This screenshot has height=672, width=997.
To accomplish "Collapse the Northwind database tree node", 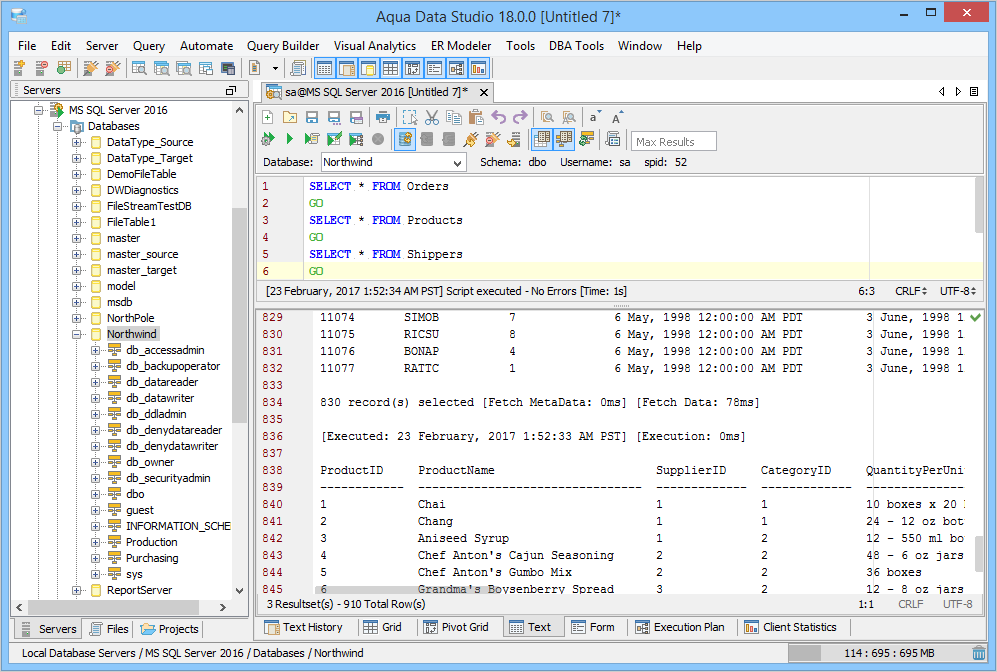I will pyautogui.click(x=77, y=334).
